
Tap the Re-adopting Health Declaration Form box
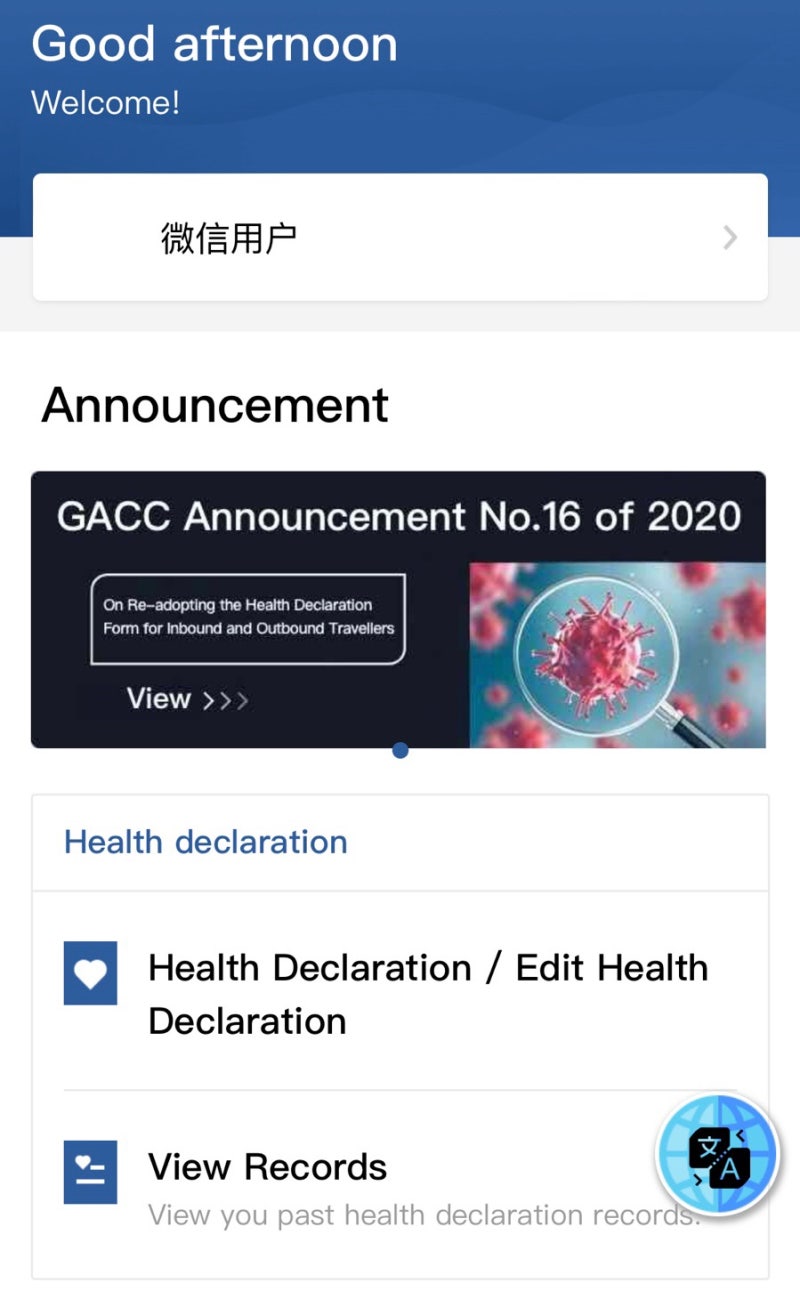(x=248, y=618)
